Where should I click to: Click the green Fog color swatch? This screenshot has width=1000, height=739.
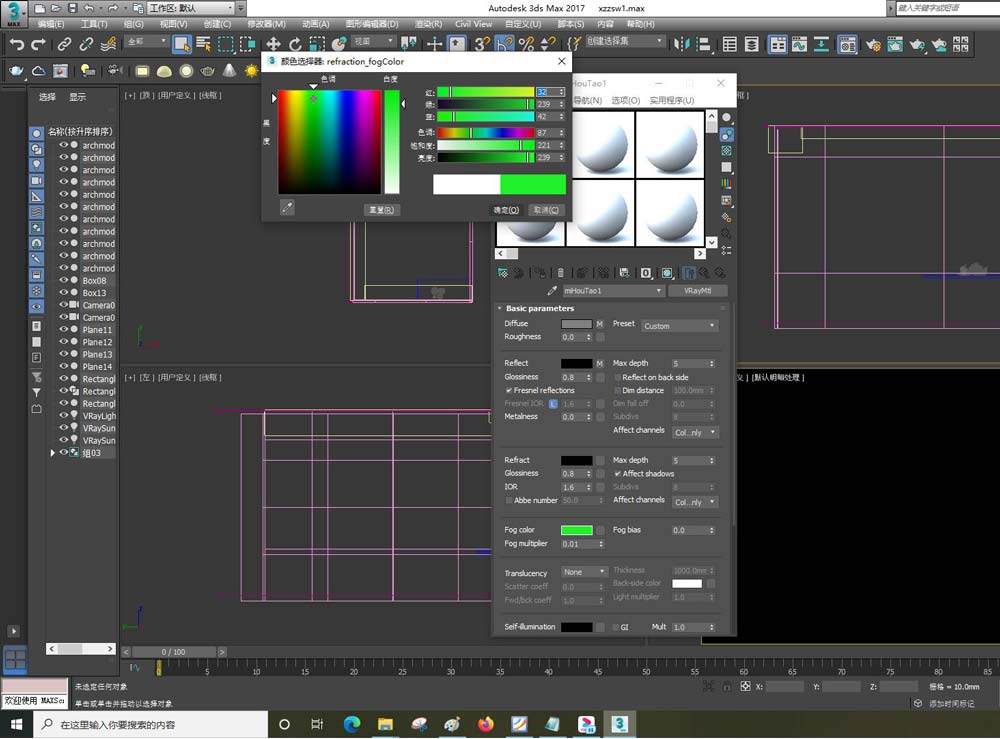576,530
